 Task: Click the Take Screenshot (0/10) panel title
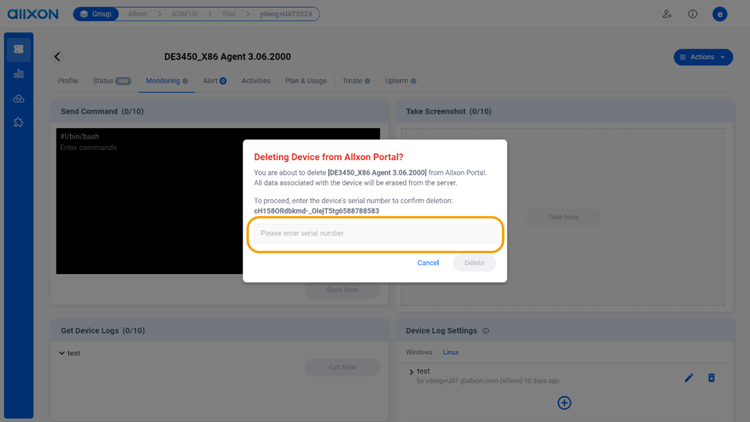point(449,111)
